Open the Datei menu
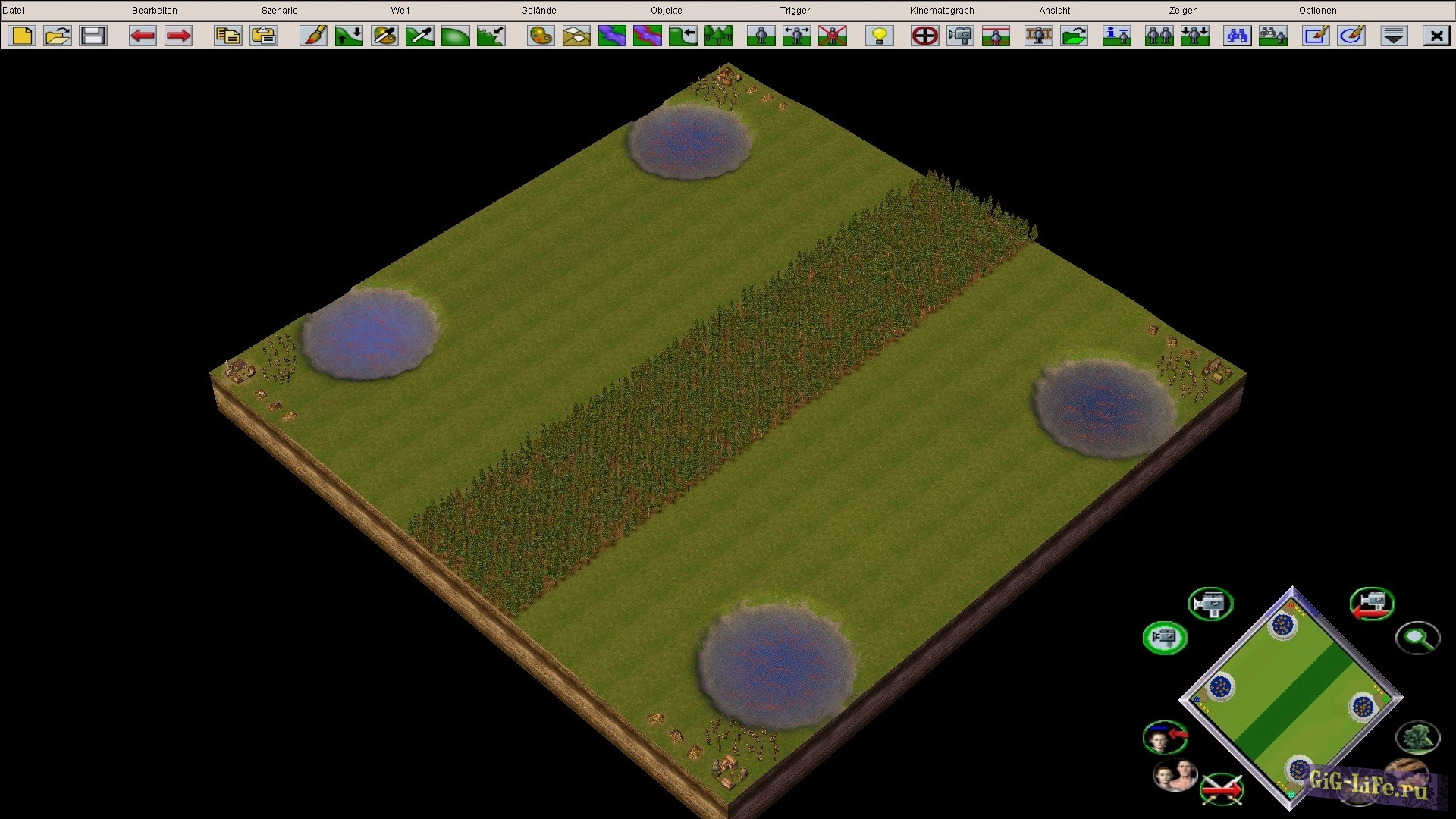The image size is (1456, 819). [13, 11]
